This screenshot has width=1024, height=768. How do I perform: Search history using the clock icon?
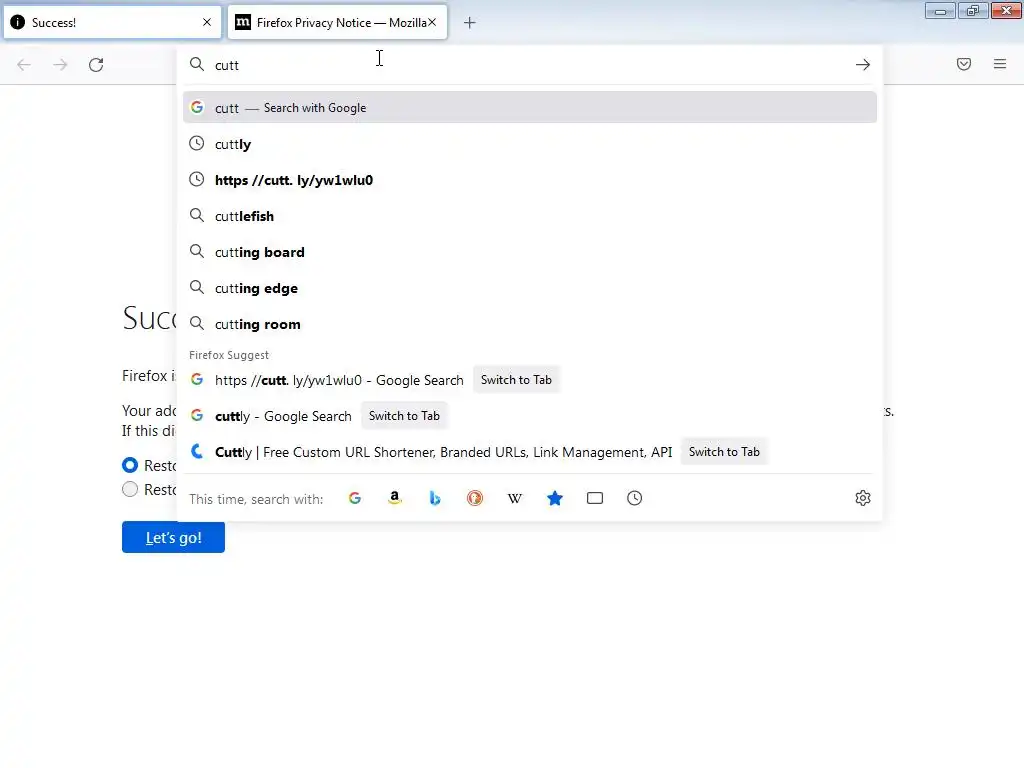coord(635,498)
